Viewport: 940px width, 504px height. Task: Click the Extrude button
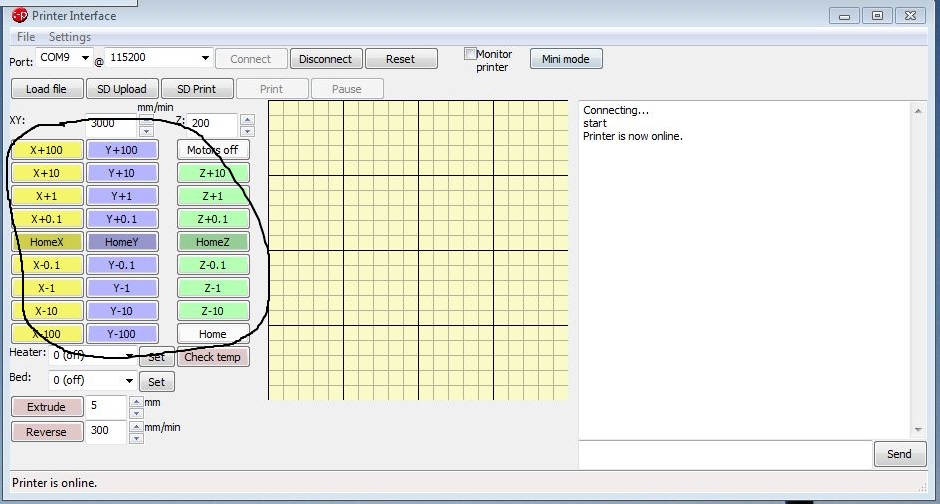click(x=46, y=407)
